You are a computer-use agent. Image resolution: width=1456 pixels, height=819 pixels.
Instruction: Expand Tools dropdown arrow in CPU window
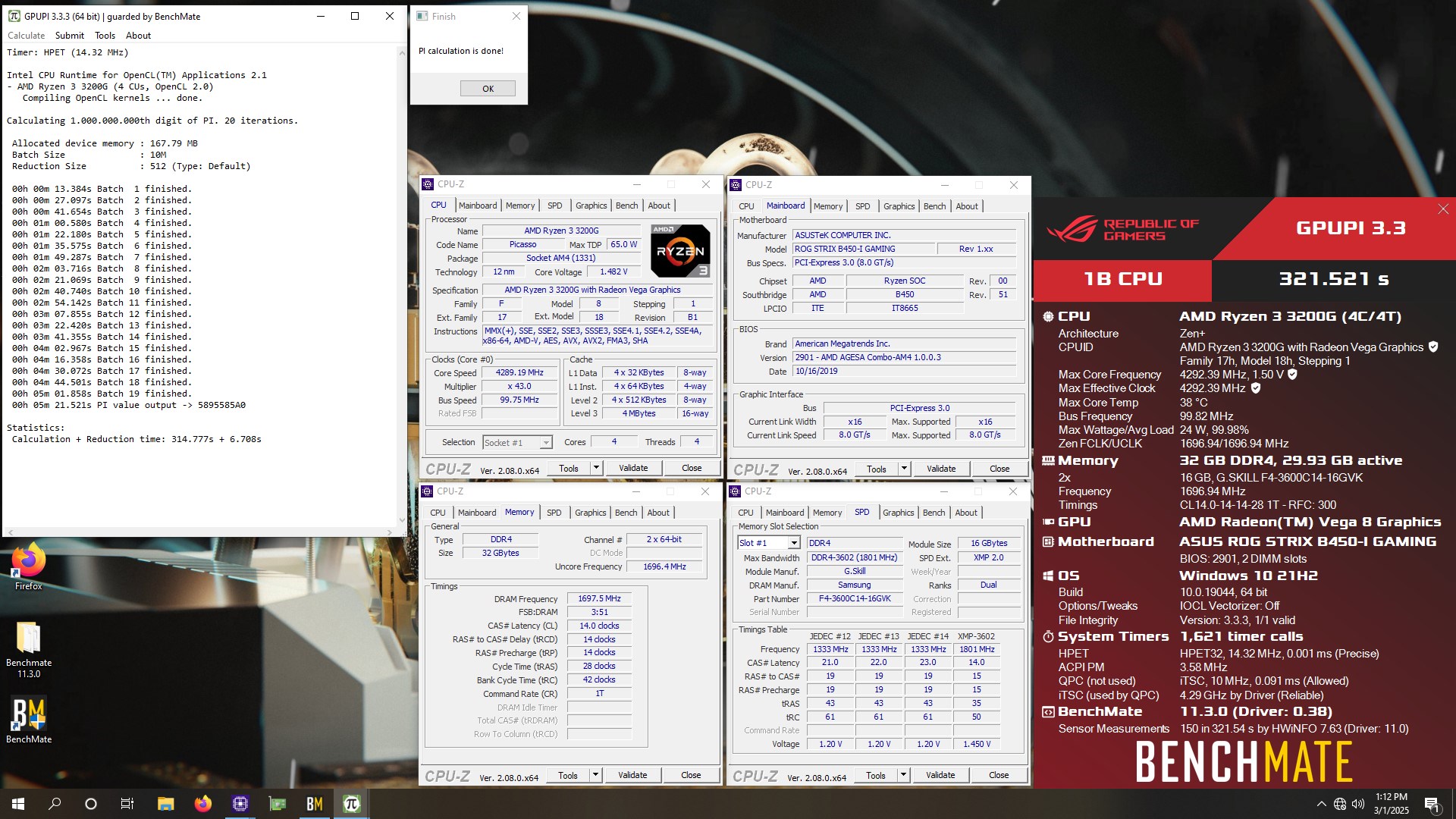click(x=596, y=468)
